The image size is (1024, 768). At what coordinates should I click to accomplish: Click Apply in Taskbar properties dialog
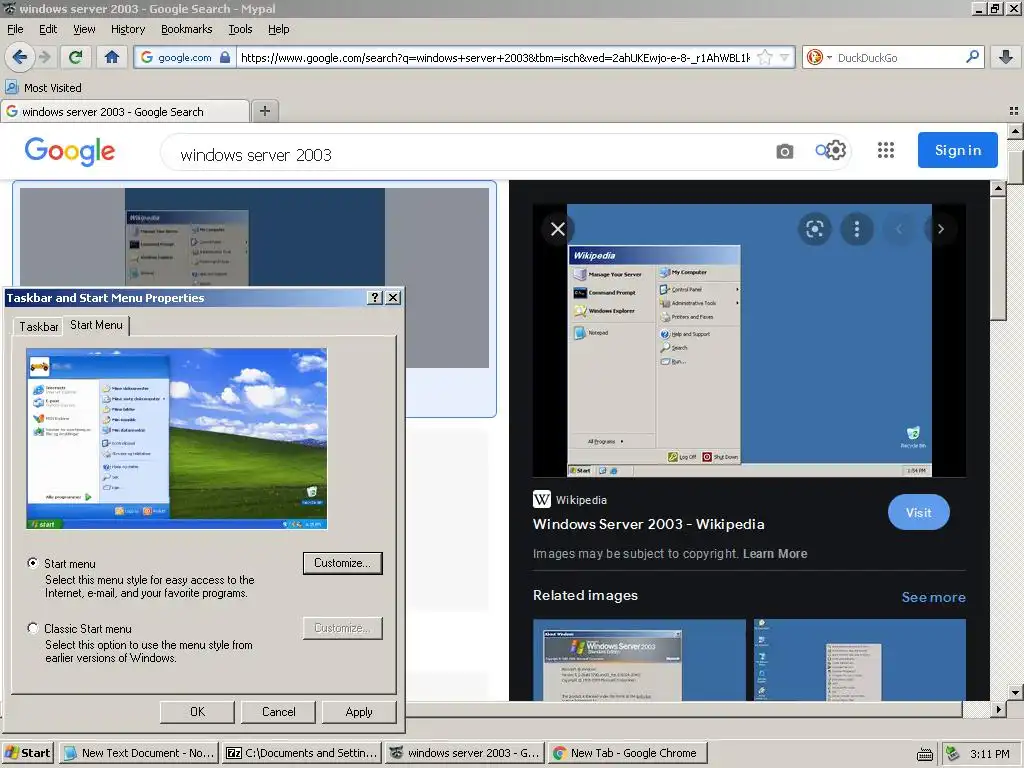[359, 712]
